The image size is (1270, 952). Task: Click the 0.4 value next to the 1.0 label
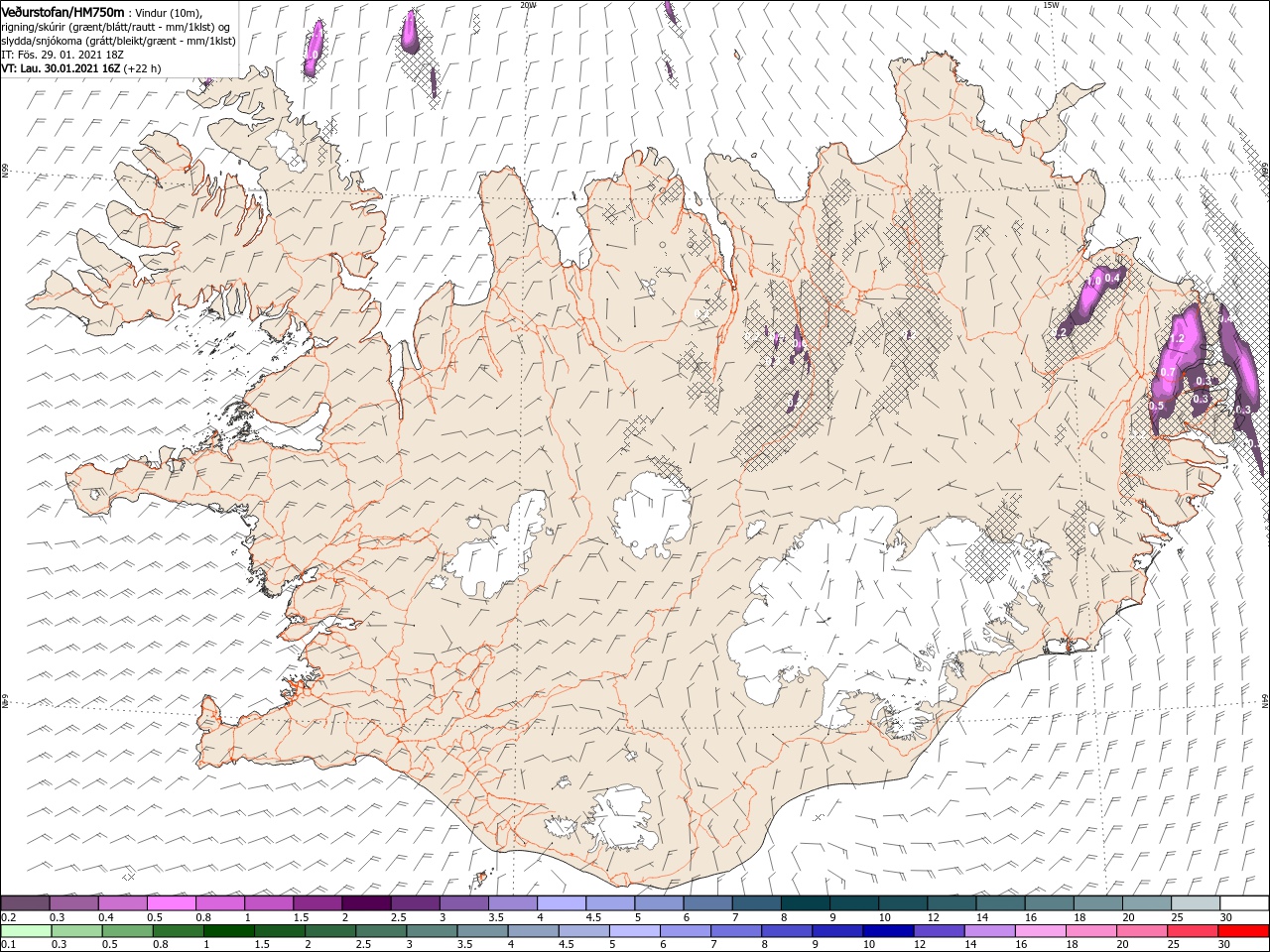(x=1112, y=278)
